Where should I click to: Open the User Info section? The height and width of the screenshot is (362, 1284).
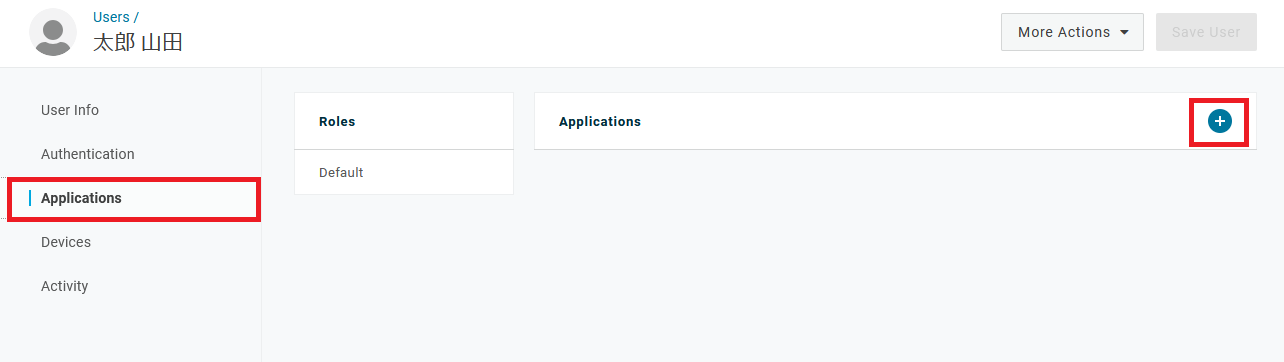tap(70, 110)
